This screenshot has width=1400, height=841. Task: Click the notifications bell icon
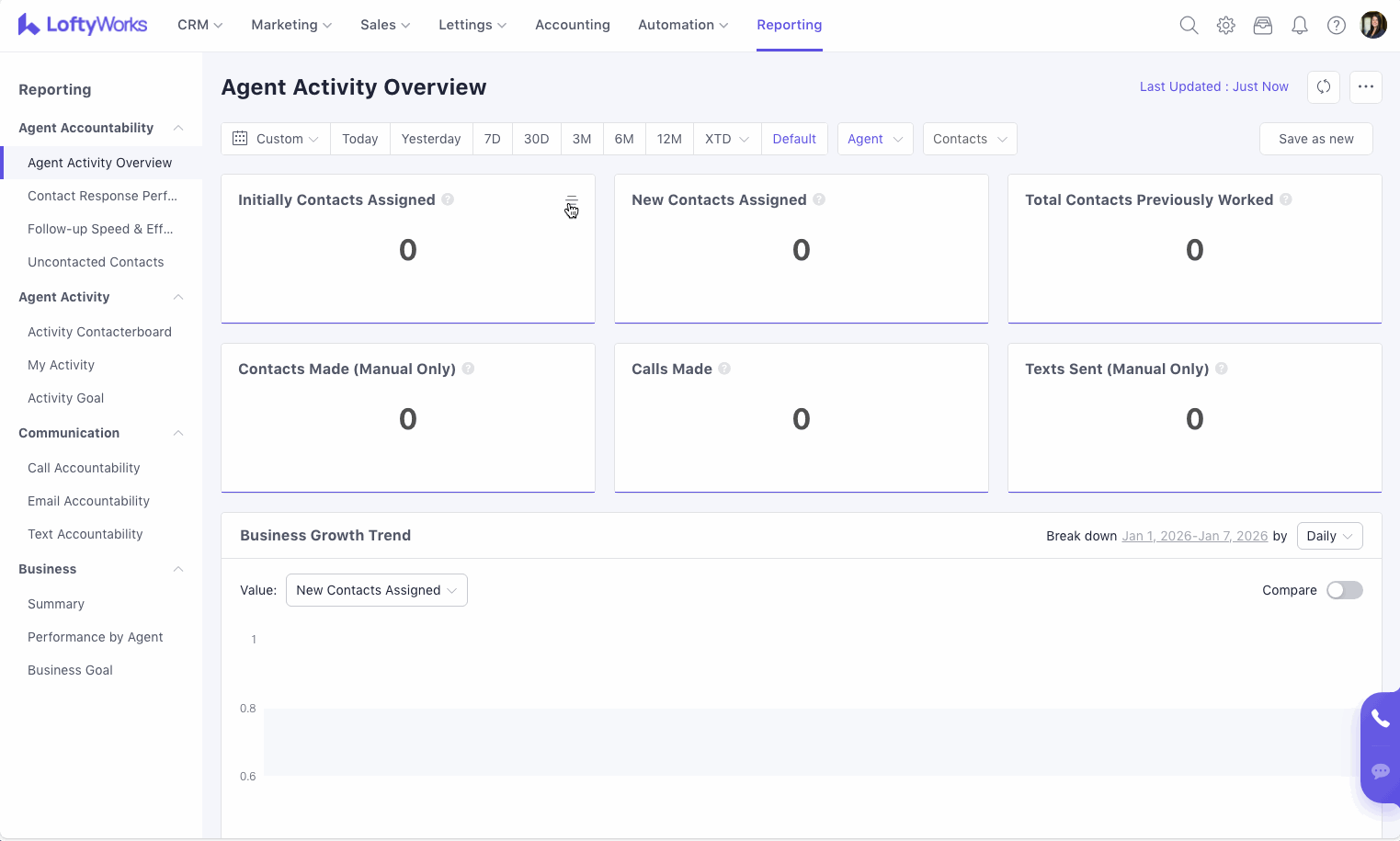1299,26
